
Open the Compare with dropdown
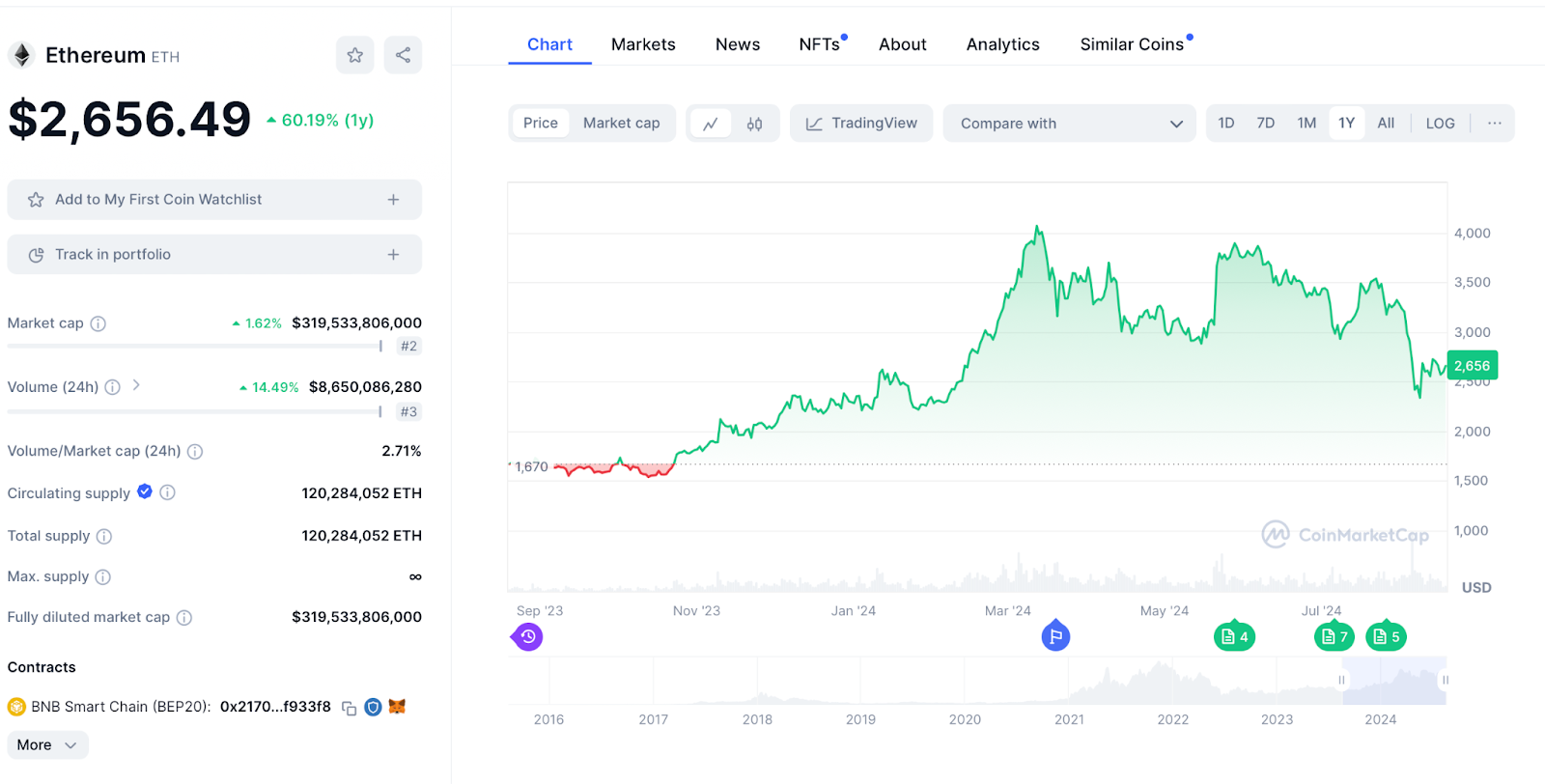[x=1070, y=124]
